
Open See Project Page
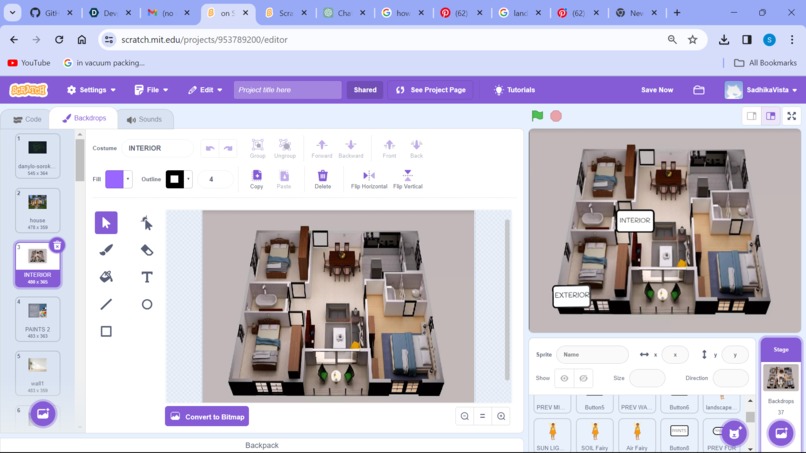431,90
